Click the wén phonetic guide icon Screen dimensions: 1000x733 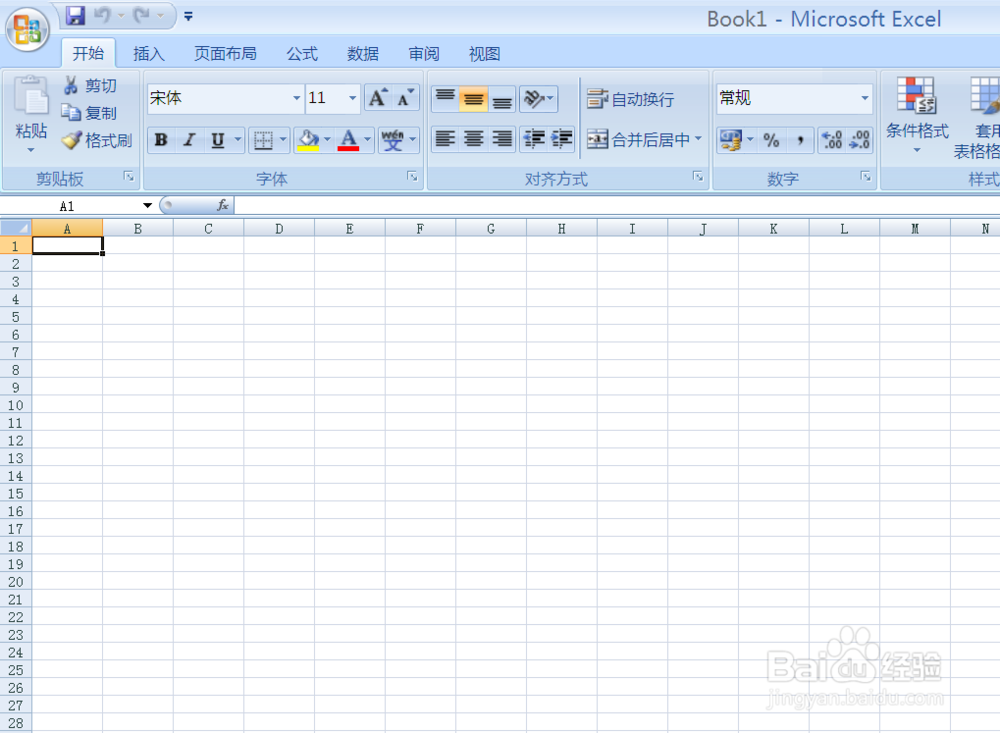[393, 140]
